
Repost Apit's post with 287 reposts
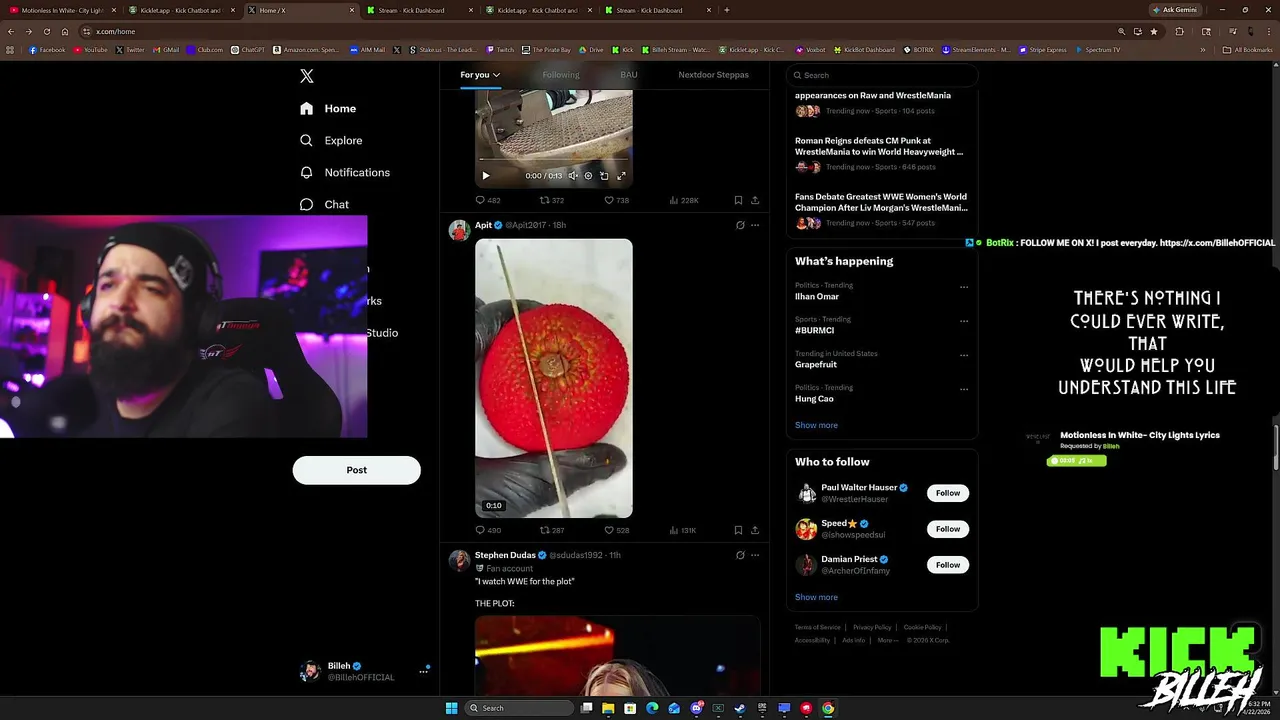tap(552, 530)
